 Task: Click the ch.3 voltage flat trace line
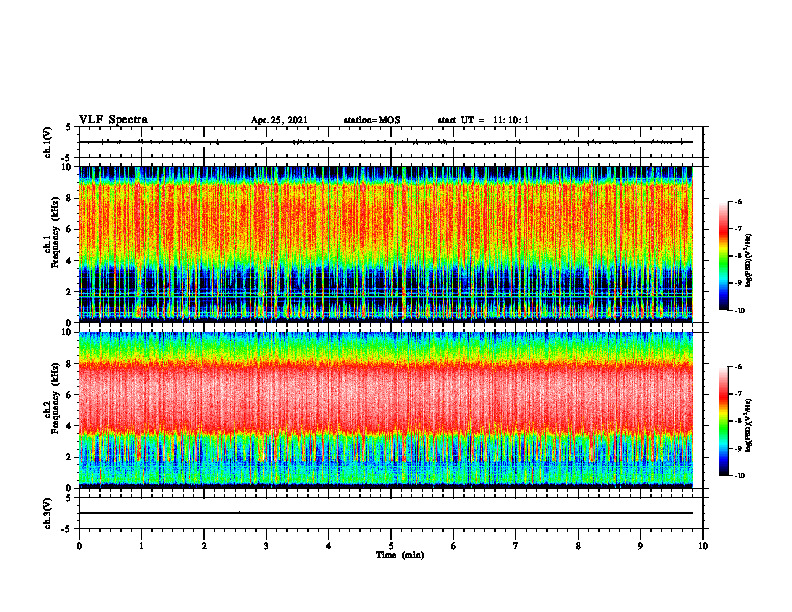(385, 513)
